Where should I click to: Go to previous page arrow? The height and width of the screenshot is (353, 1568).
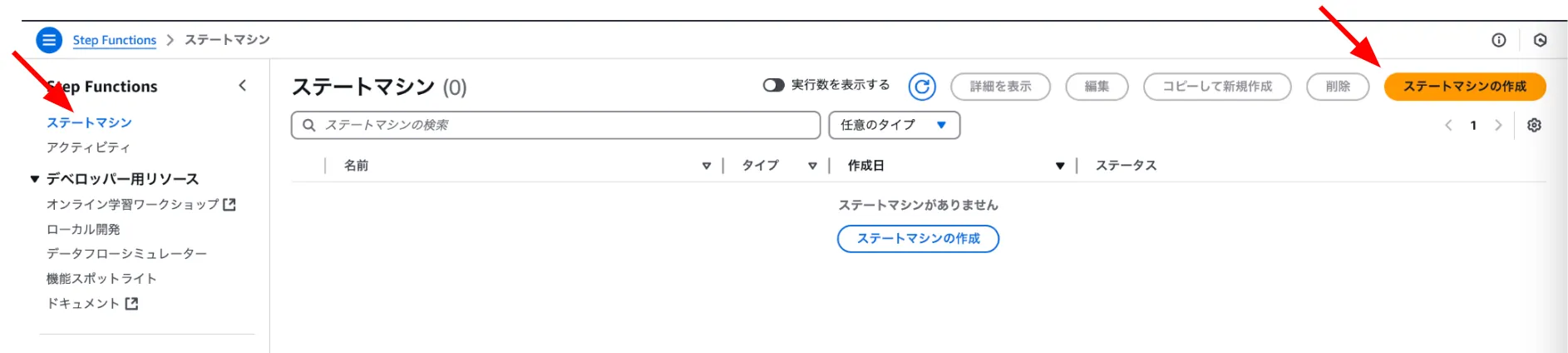pos(1448,125)
